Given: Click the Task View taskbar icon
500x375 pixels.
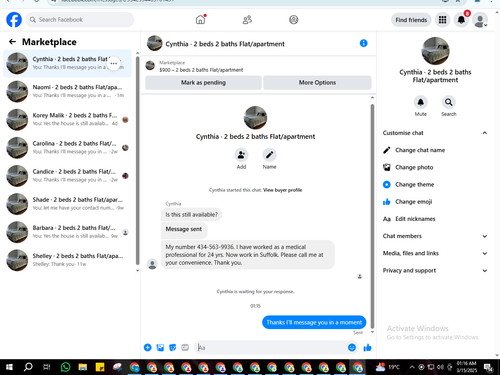Looking at the screenshot, I should [x=47, y=367].
